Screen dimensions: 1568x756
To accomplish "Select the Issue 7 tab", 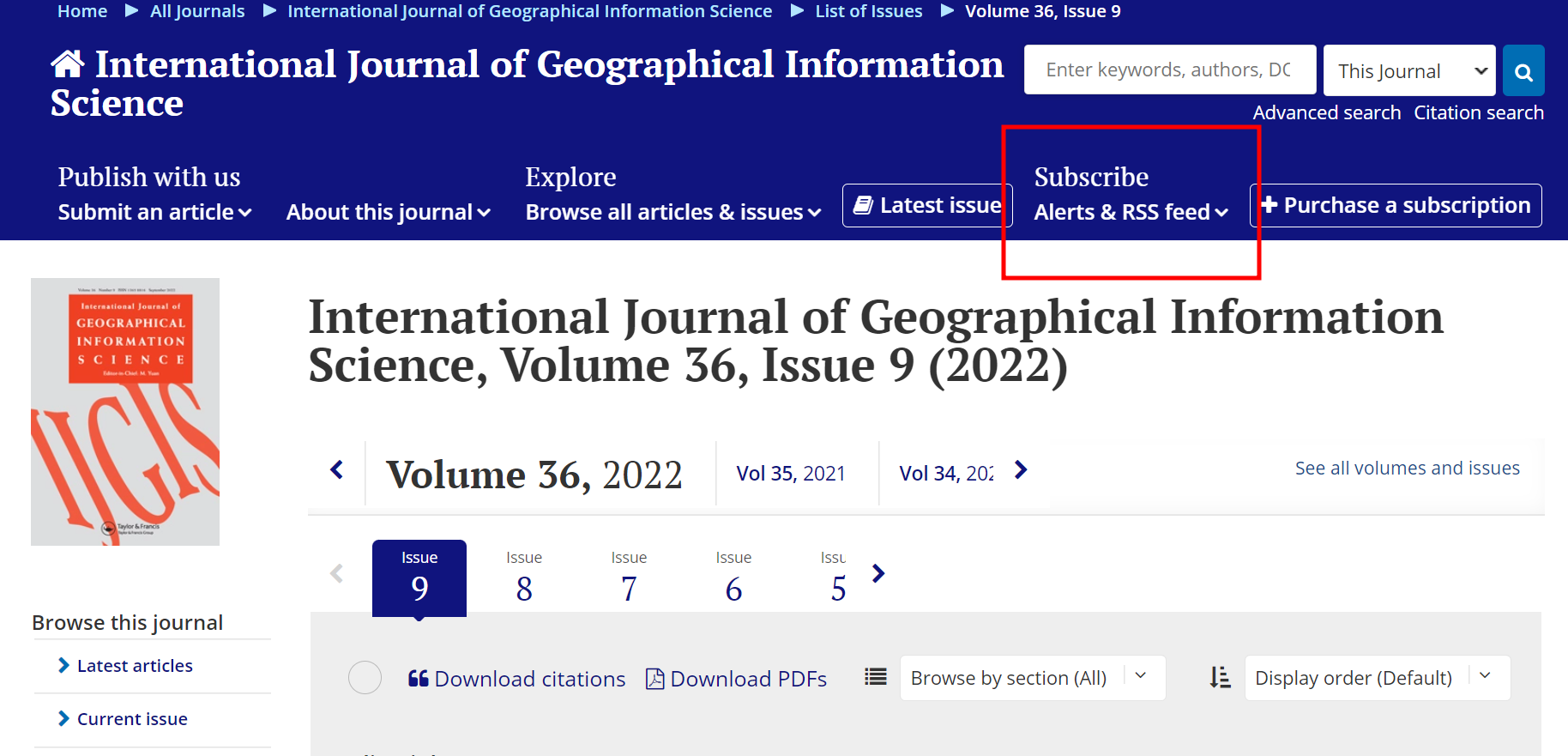I will [629, 578].
